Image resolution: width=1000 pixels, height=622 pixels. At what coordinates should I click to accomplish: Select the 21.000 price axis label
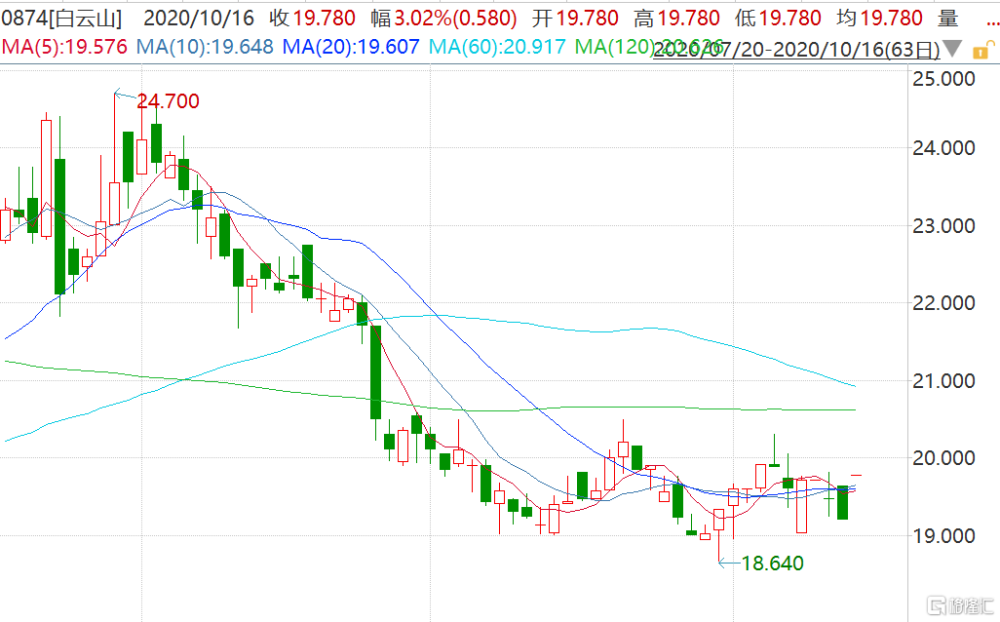[x=944, y=381]
